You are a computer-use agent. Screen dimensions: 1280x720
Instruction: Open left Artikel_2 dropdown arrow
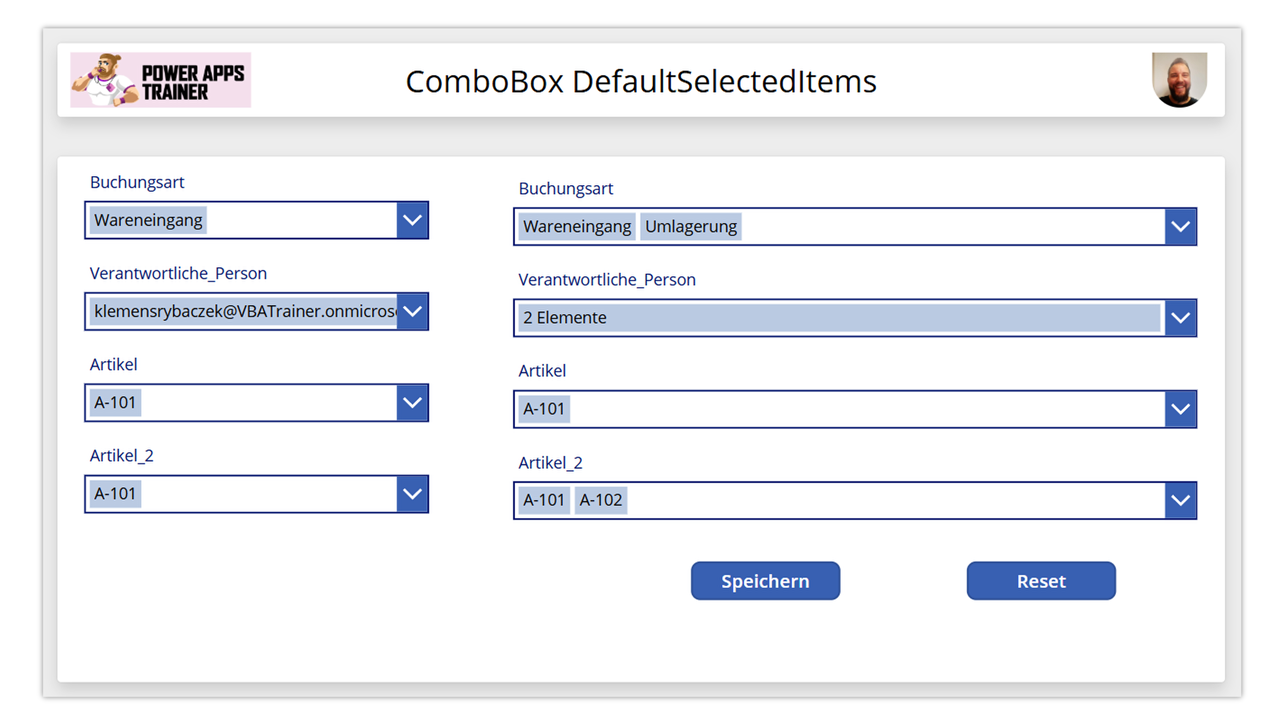click(412, 494)
